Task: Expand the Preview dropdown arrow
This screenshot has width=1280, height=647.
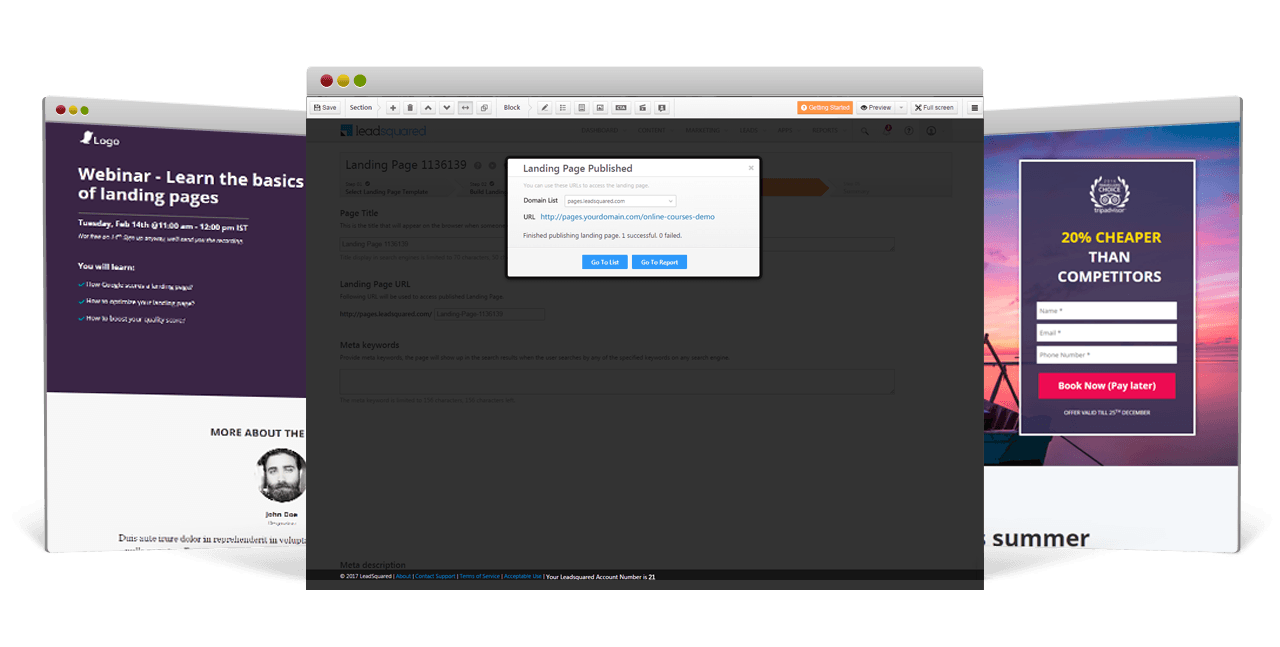Action: point(901,107)
